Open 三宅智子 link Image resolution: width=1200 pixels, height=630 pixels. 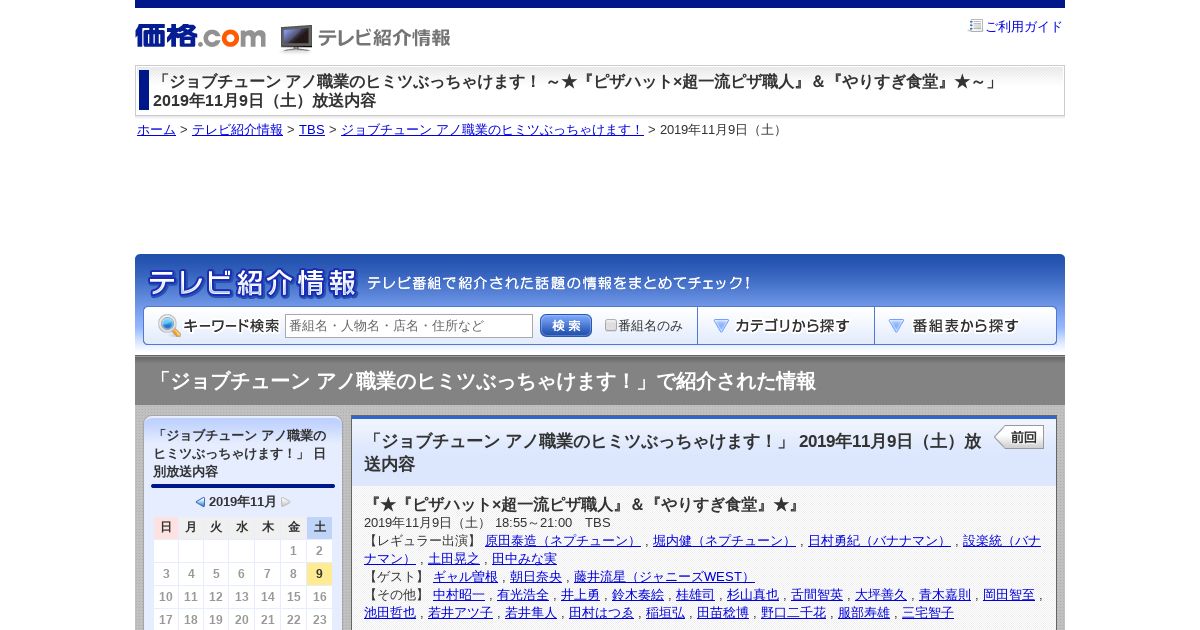928,613
